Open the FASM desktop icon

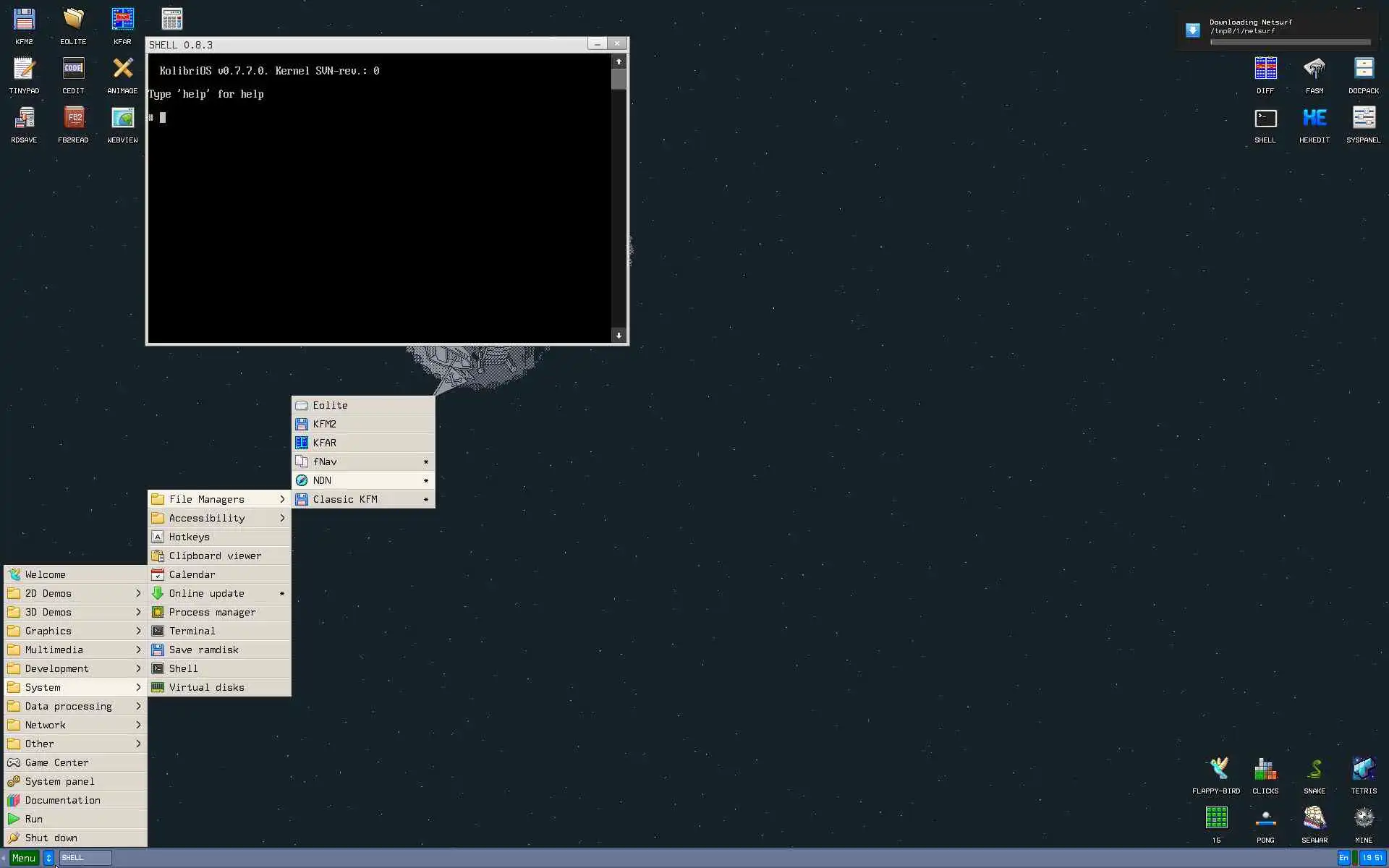(1314, 69)
